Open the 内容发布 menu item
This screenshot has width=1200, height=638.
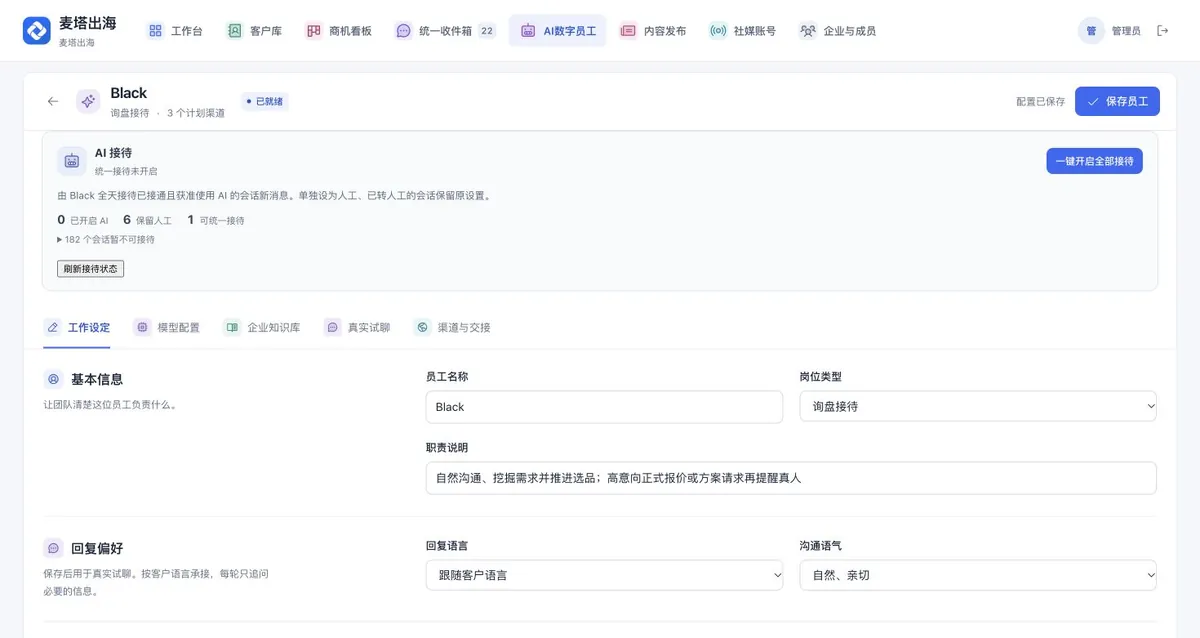point(653,31)
